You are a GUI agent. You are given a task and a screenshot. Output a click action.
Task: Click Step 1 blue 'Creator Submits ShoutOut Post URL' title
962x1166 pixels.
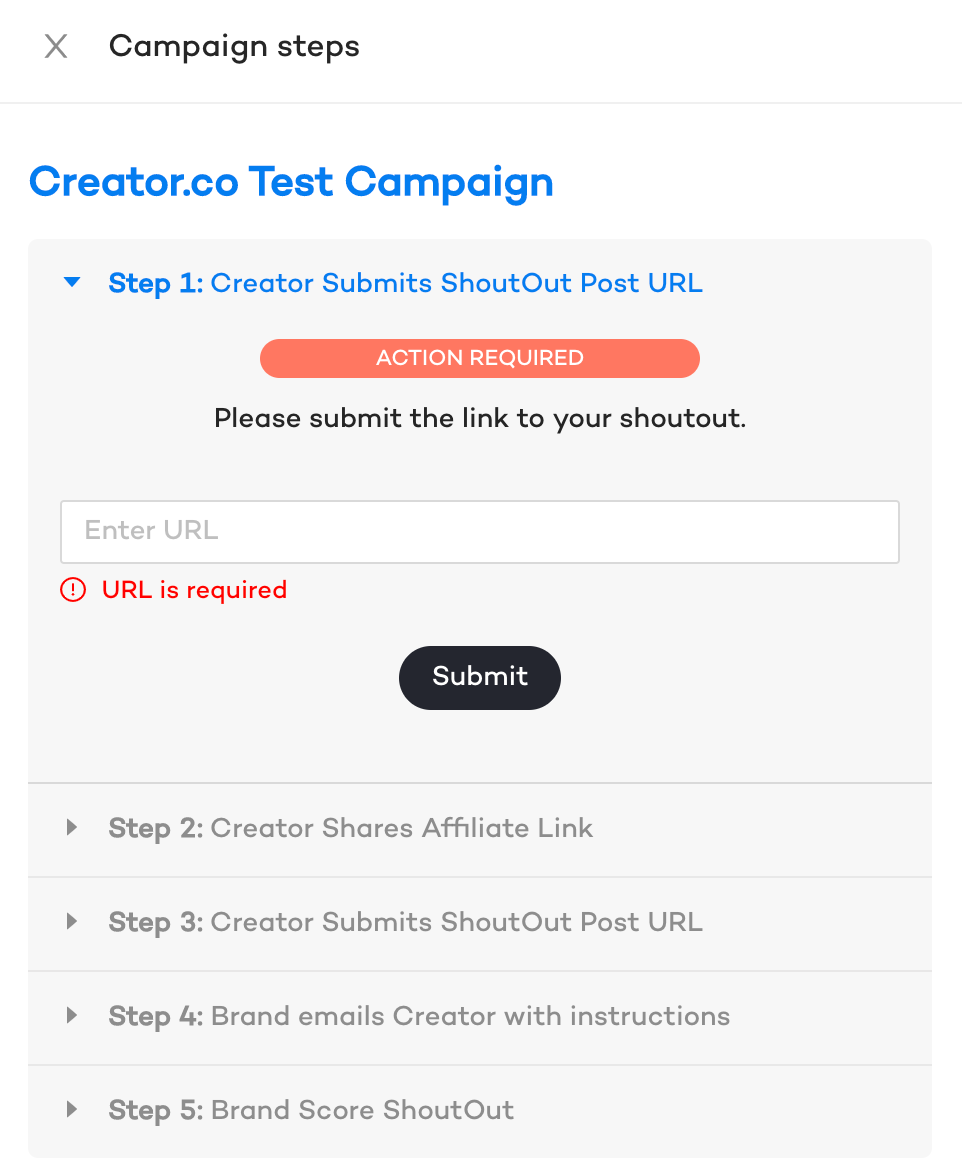click(456, 283)
